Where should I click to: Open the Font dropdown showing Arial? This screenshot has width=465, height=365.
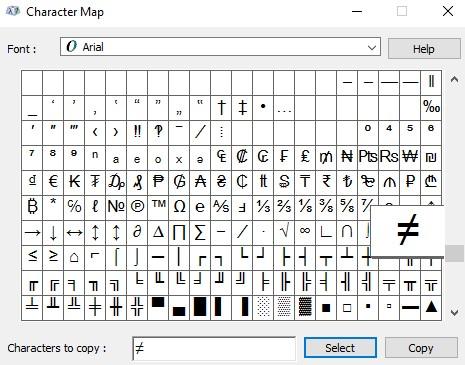coord(220,47)
